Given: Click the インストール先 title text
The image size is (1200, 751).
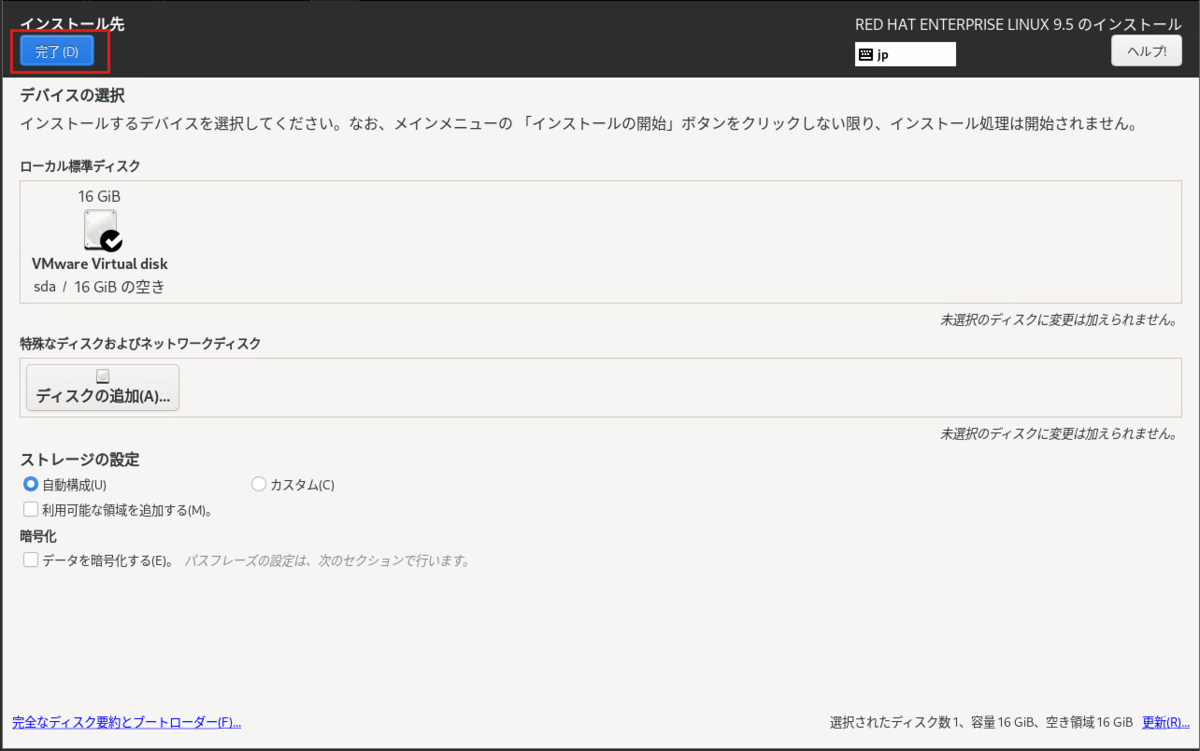Looking at the screenshot, I should tap(72, 23).
